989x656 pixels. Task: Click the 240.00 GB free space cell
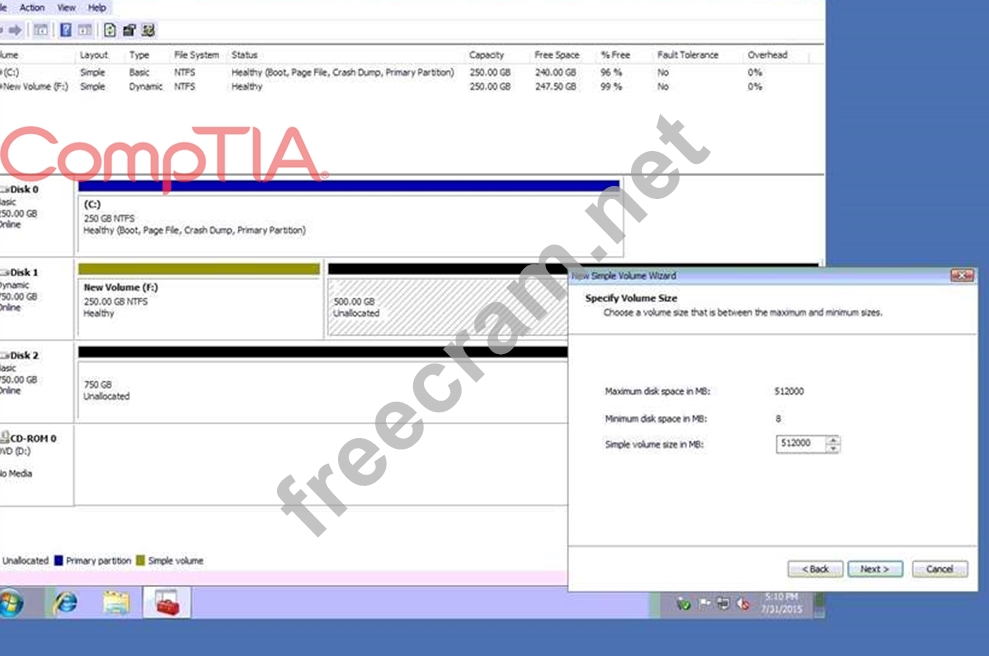[x=555, y=73]
